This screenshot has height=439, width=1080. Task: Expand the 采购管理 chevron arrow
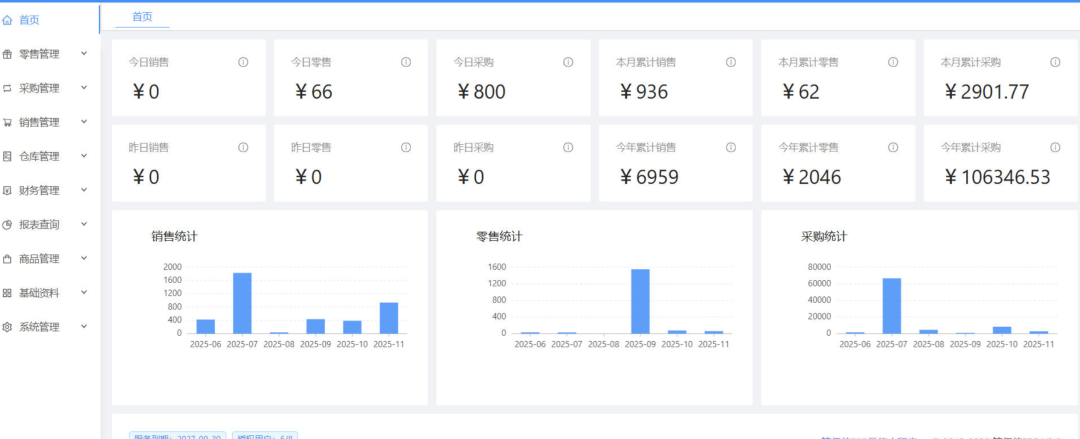(x=84, y=88)
